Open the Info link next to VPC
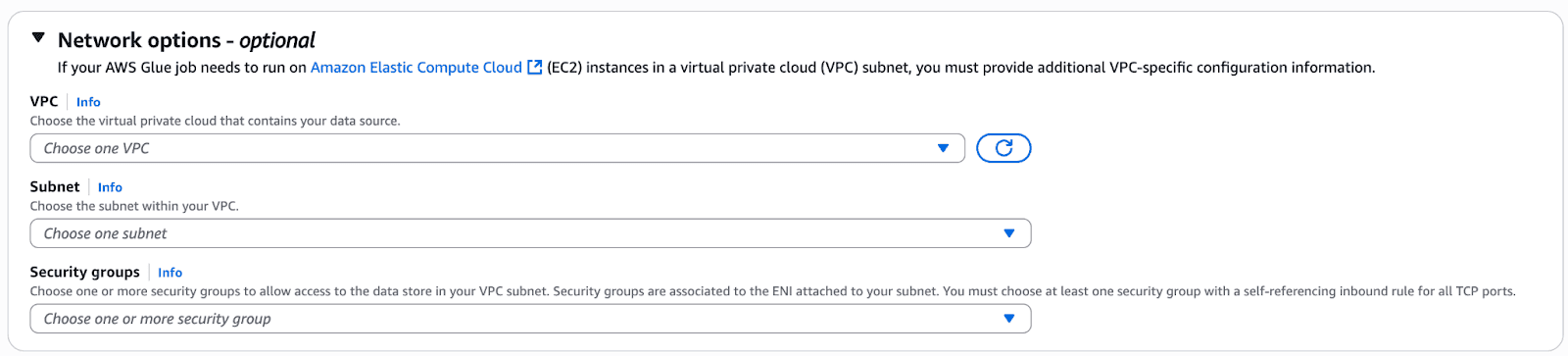This screenshot has width=1568, height=356. pos(88,102)
